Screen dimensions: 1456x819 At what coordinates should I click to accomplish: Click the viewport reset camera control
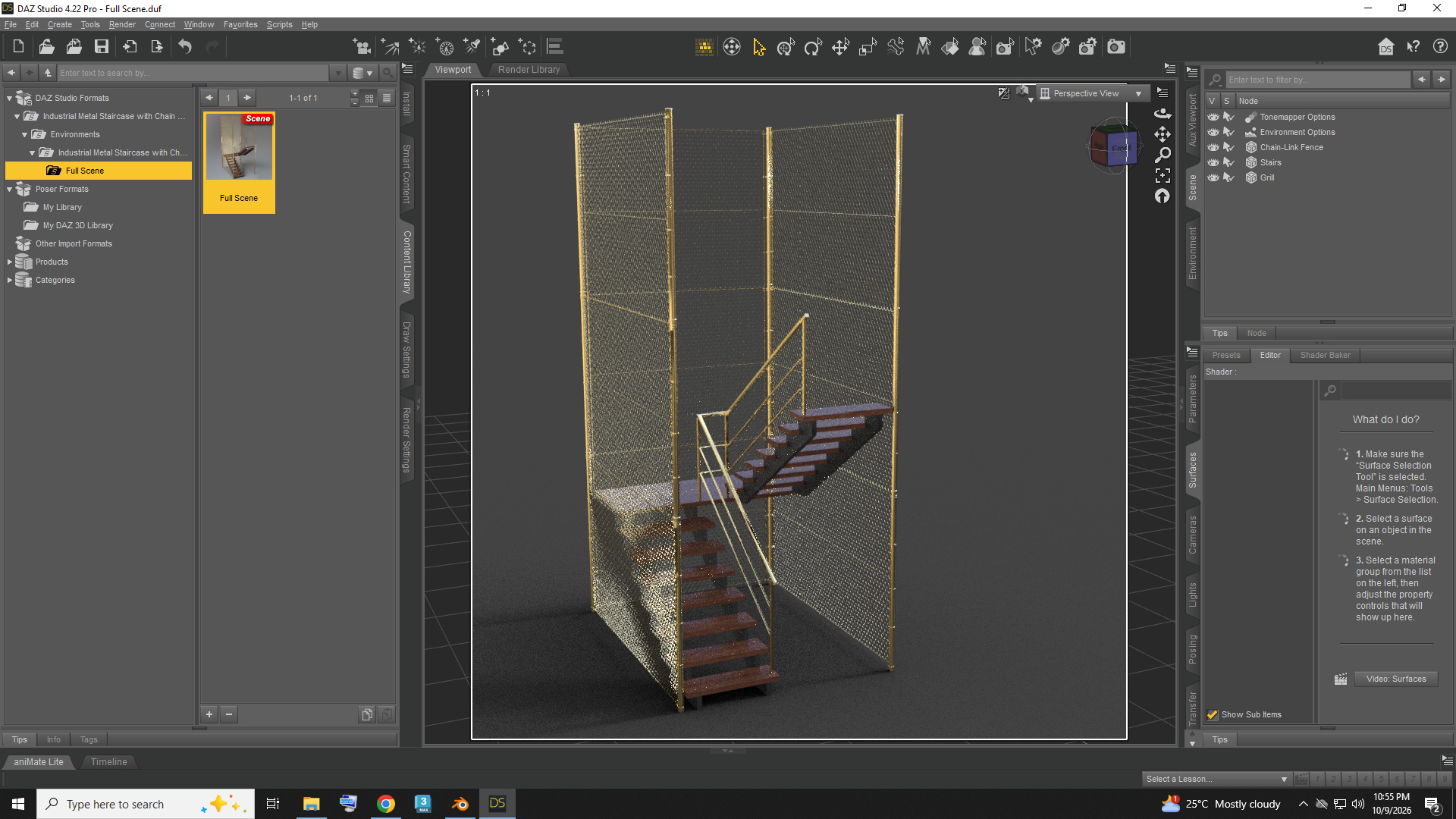coord(1162,196)
